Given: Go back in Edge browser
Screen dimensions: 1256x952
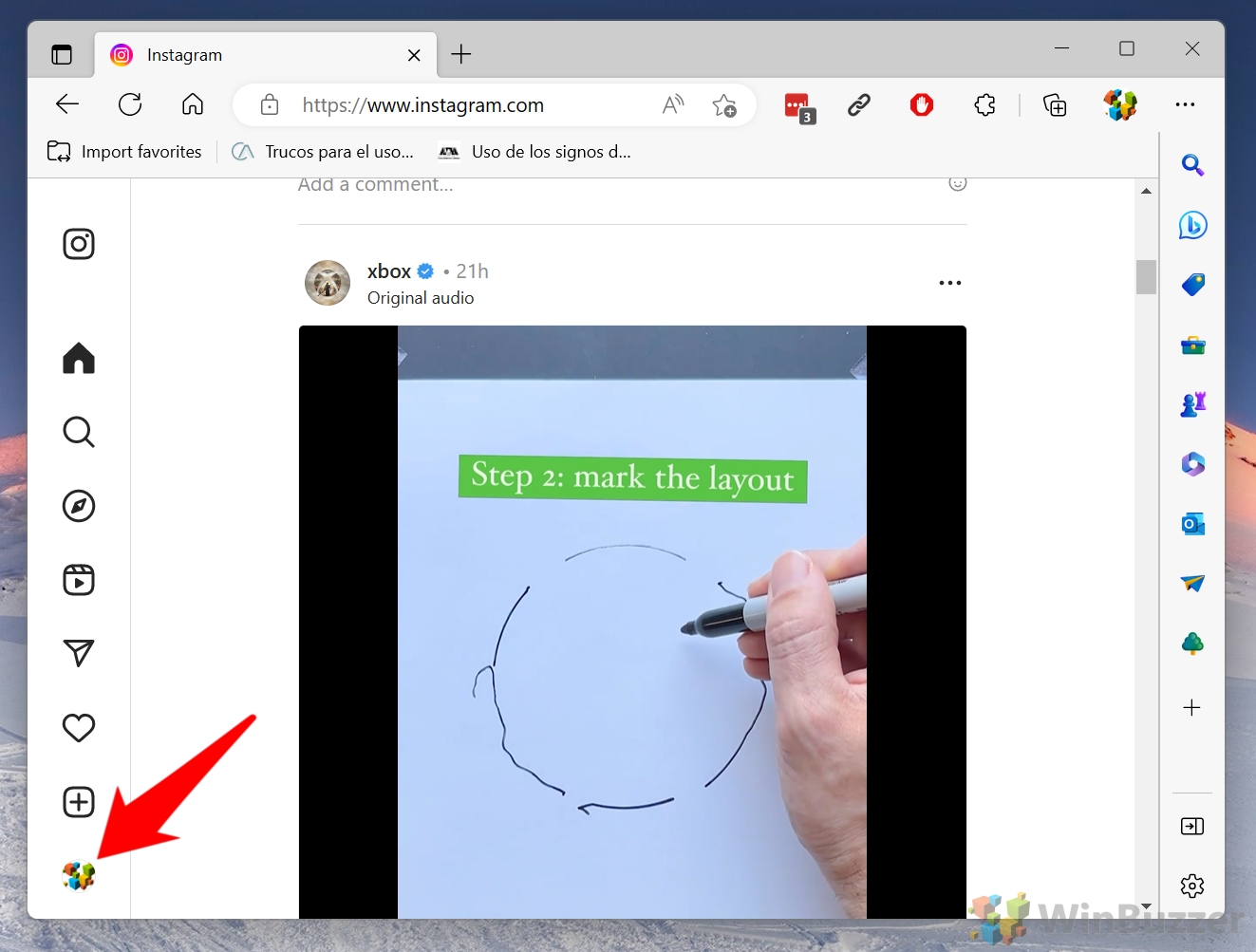Looking at the screenshot, I should click(x=67, y=104).
